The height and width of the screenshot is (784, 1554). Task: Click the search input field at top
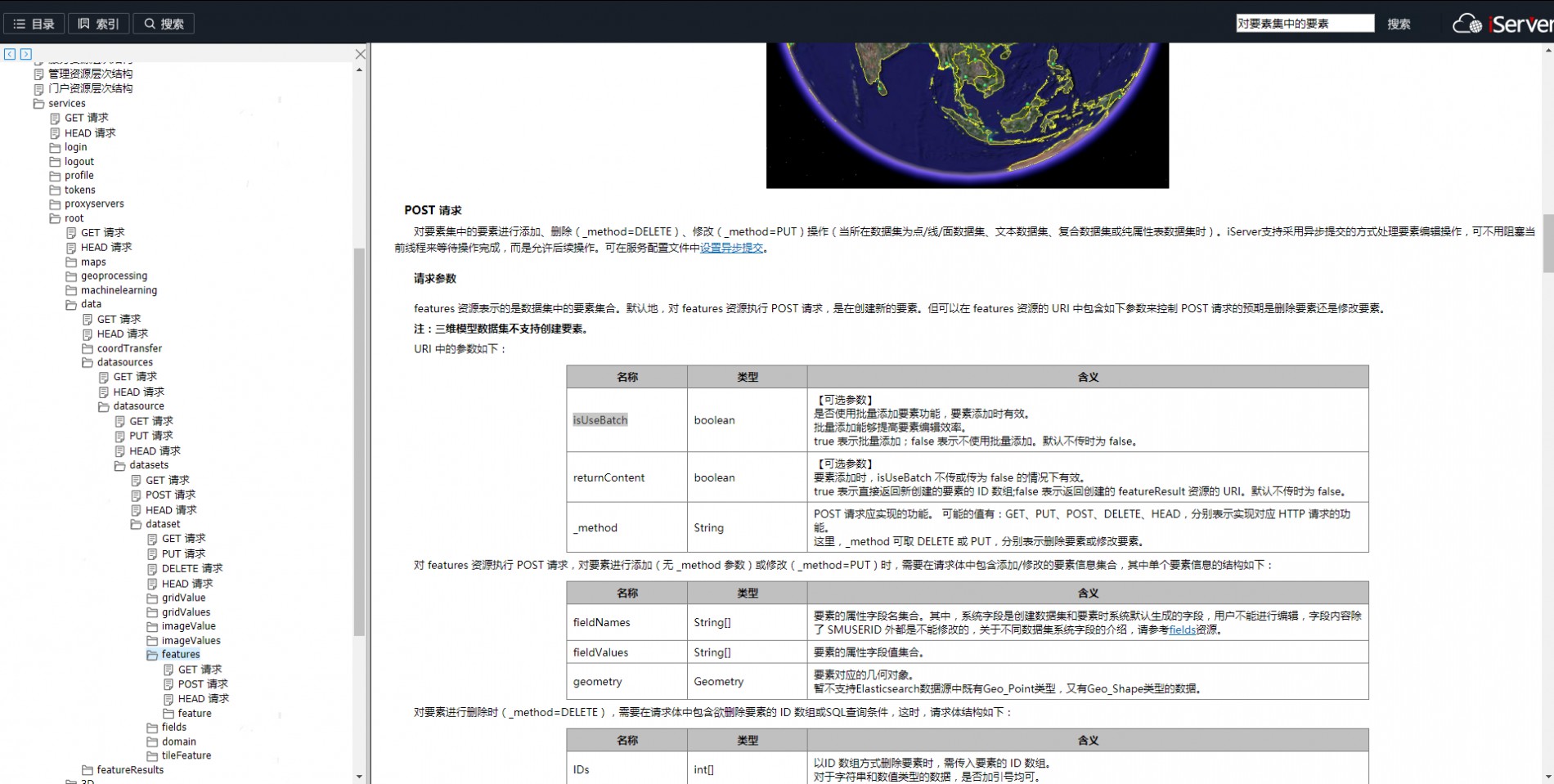[x=1305, y=24]
